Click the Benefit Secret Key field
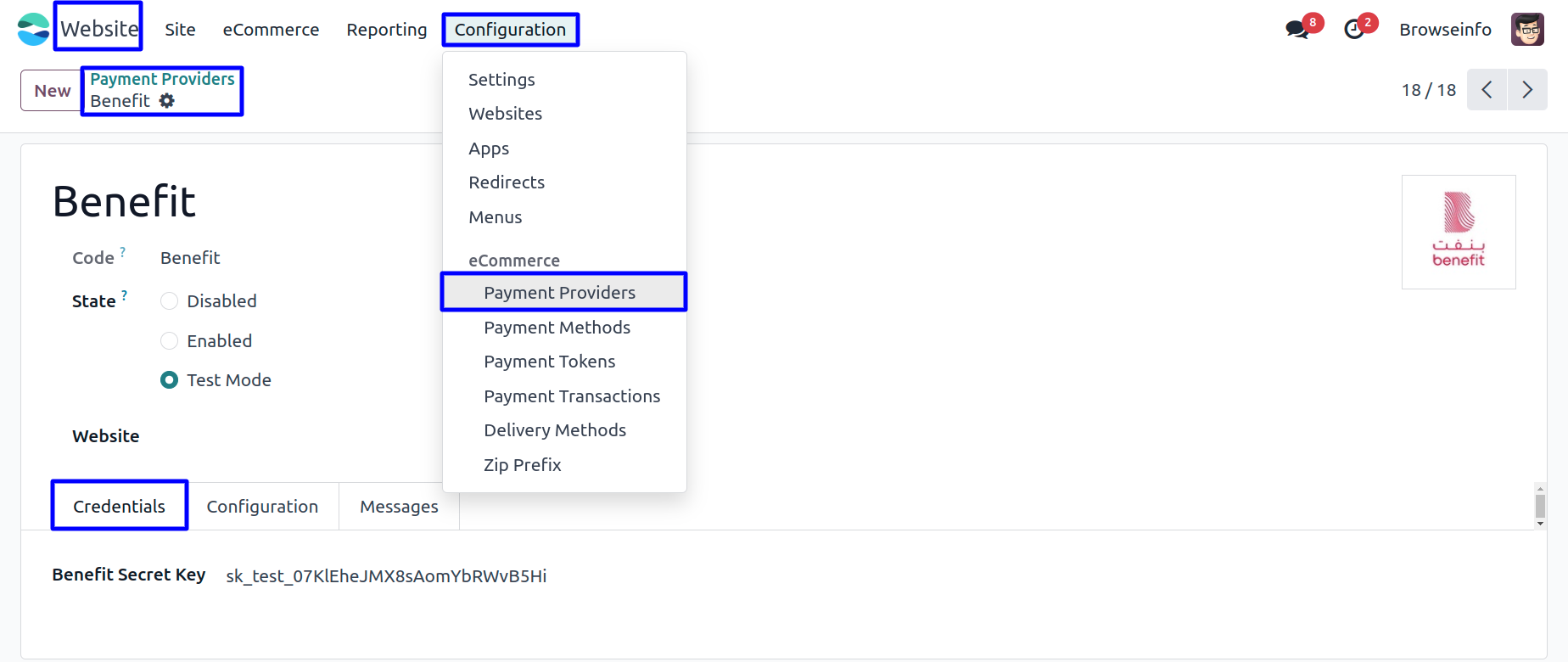Image resolution: width=1568 pixels, height=662 pixels. click(386, 576)
